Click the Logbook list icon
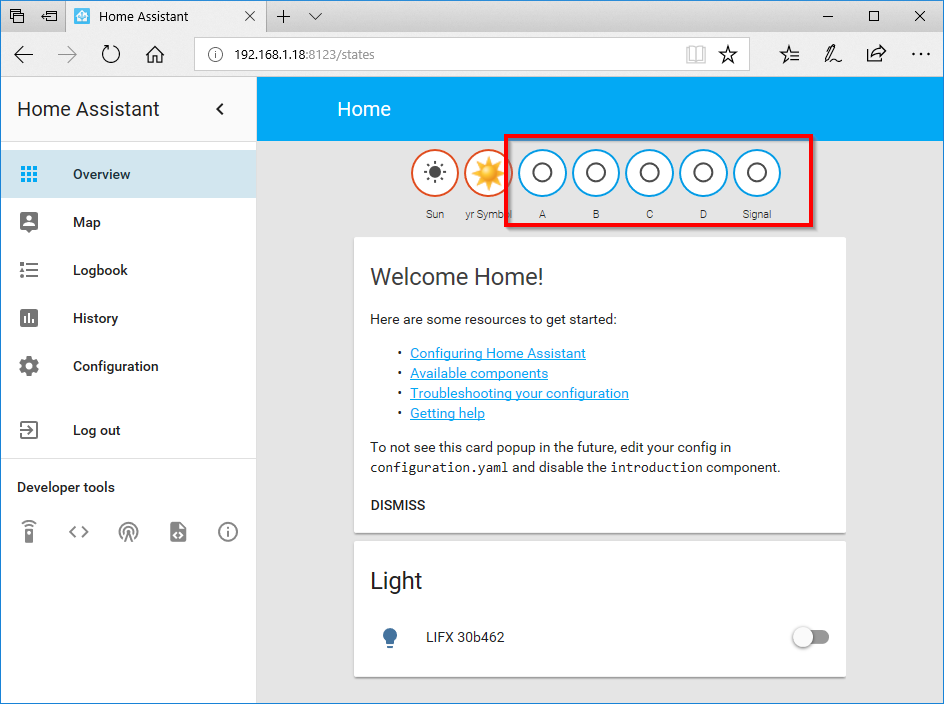 coord(29,270)
